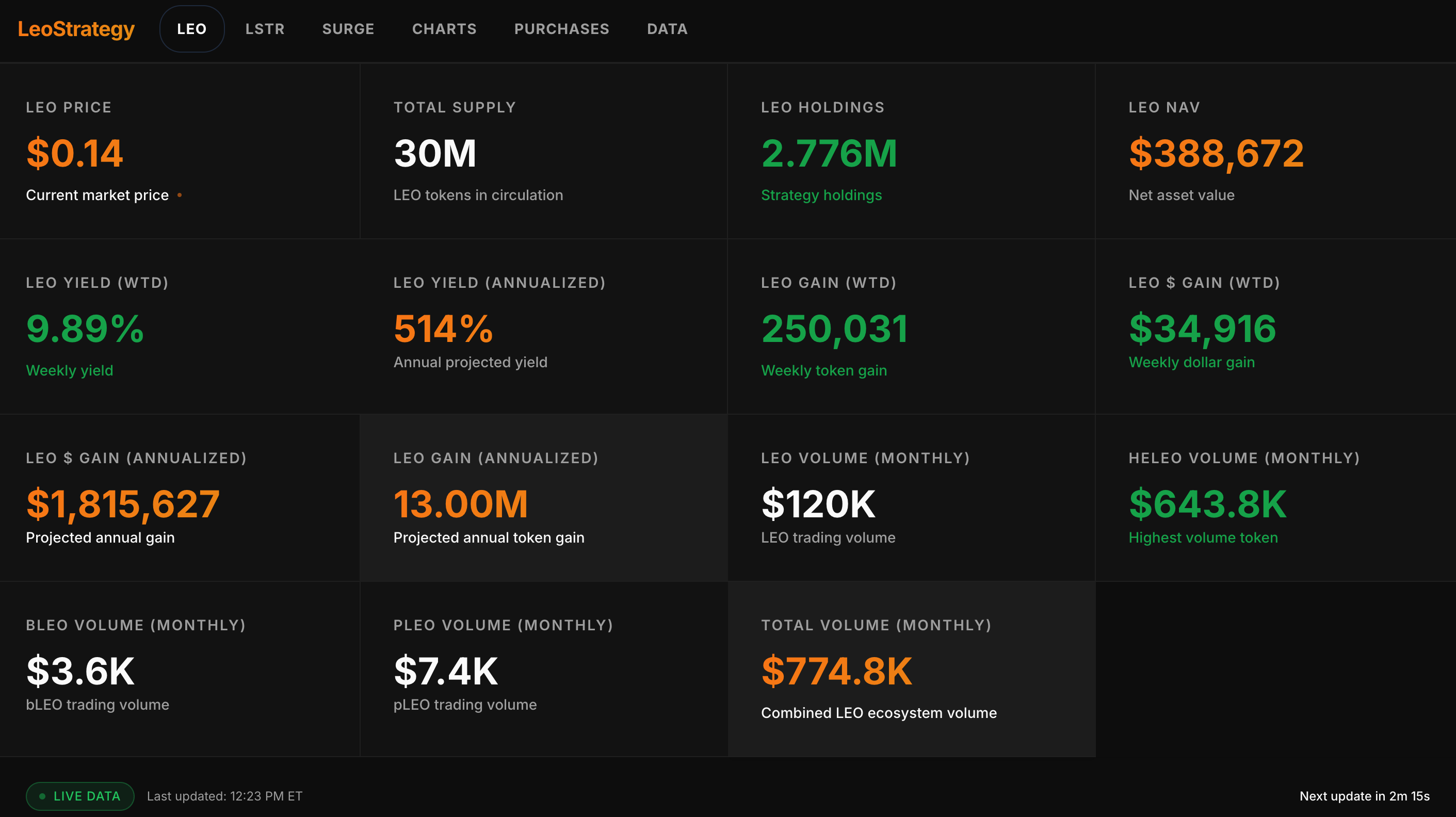Viewport: 1456px width, 817px height.
Task: Click the LeoStrategy logo
Action: (76, 29)
